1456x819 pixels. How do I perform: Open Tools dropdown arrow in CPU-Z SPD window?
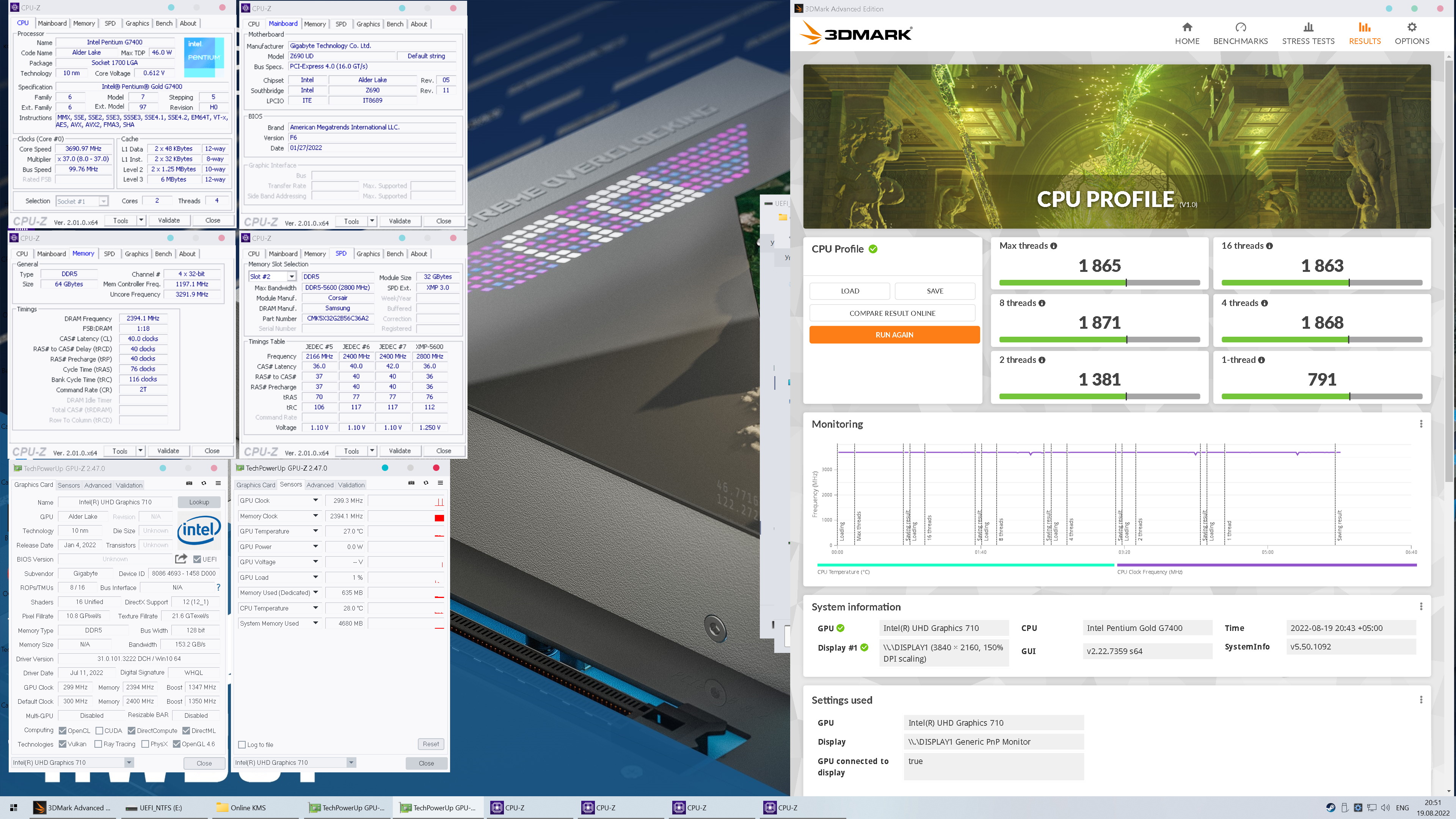click(372, 451)
